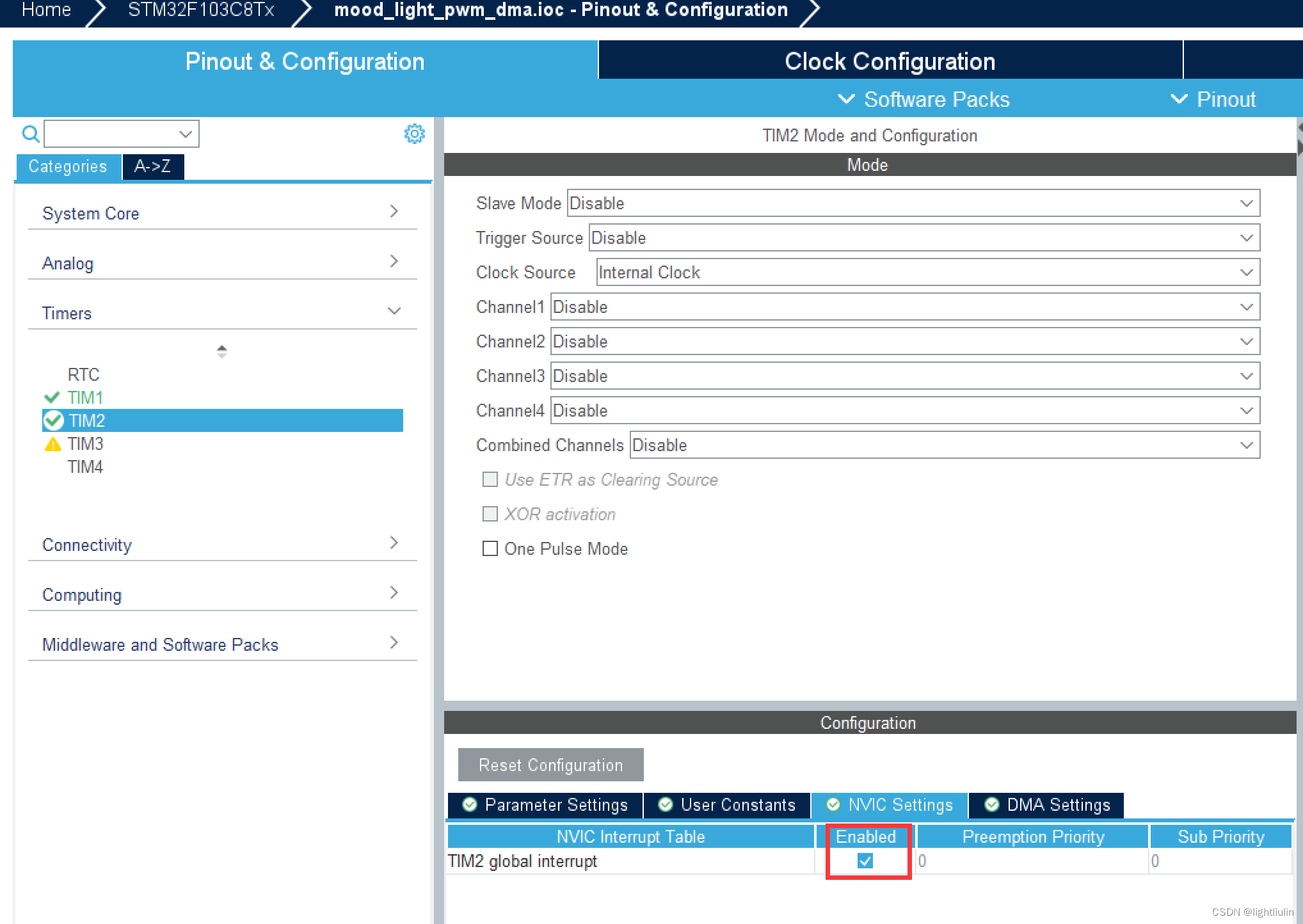Viewport: 1303px width, 924px height.
Task: Select TIM3 in the Timers list
Action: (x=85, y=443)
